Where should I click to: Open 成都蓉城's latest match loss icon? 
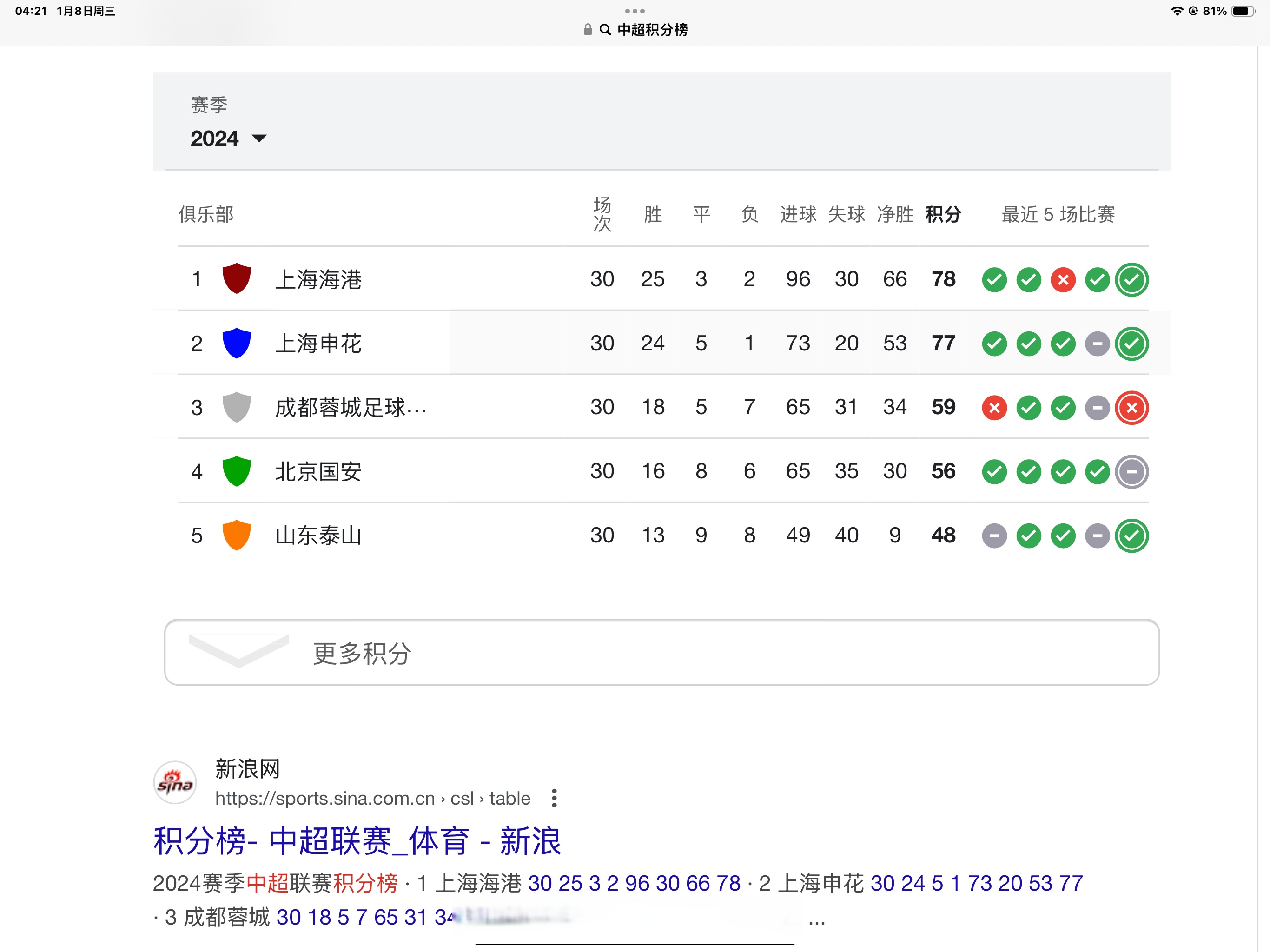pos(1131,408)
